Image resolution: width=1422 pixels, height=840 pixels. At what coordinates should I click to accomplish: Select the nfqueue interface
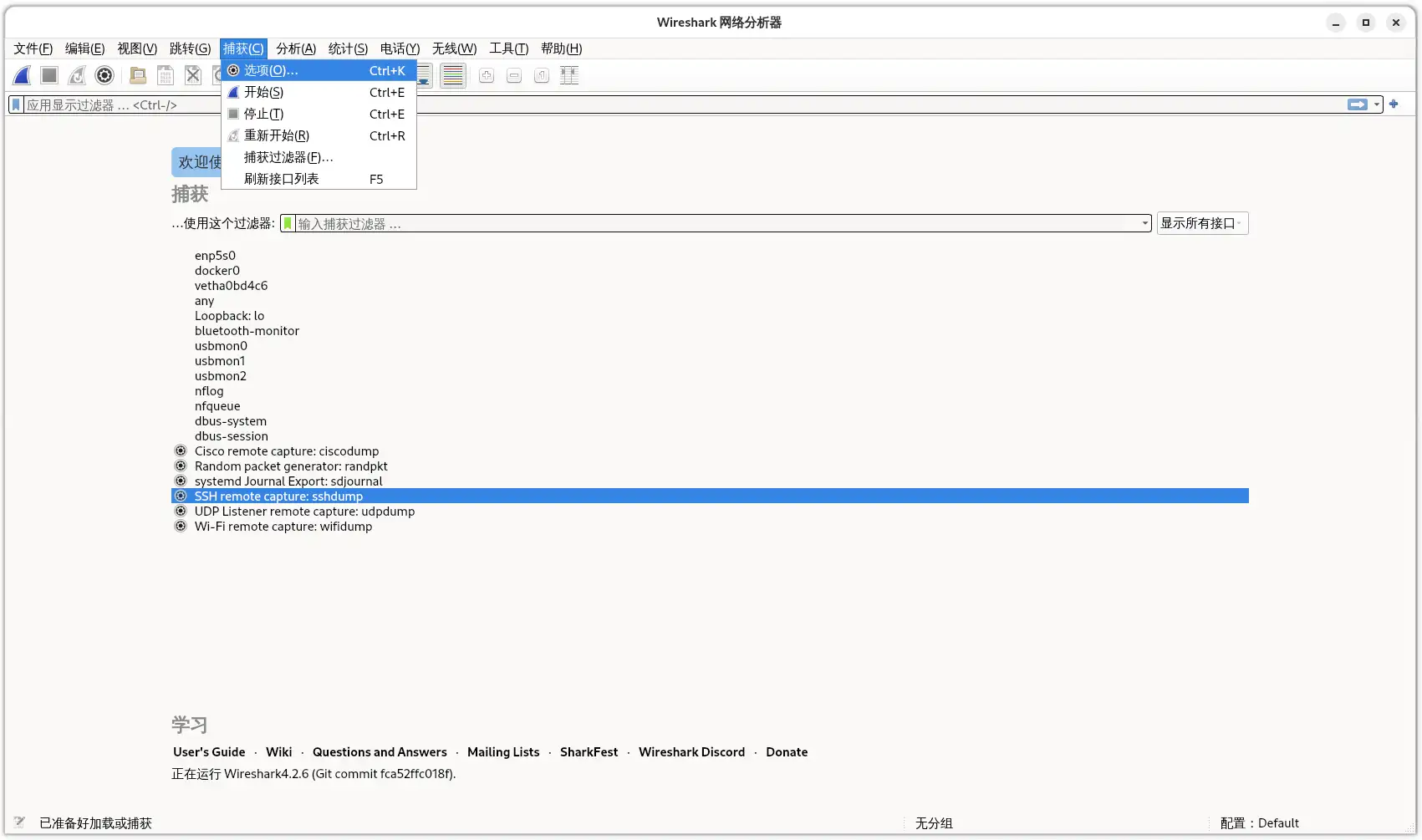(x=710, y=406)
